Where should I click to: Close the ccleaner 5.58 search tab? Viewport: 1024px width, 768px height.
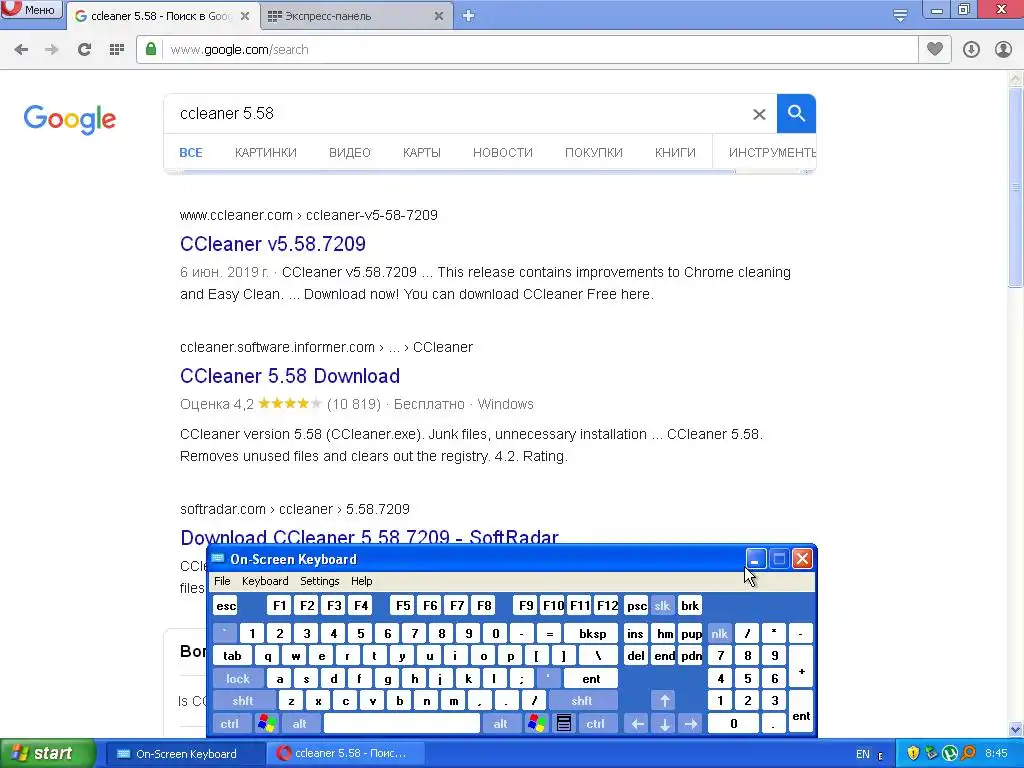pos(245,16)
